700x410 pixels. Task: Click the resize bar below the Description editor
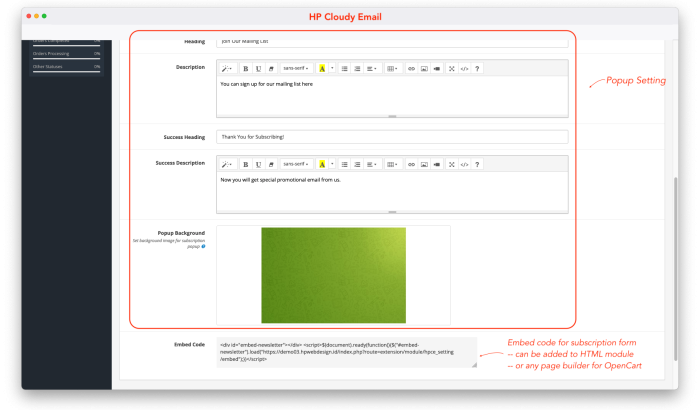[x=392, y=116]
